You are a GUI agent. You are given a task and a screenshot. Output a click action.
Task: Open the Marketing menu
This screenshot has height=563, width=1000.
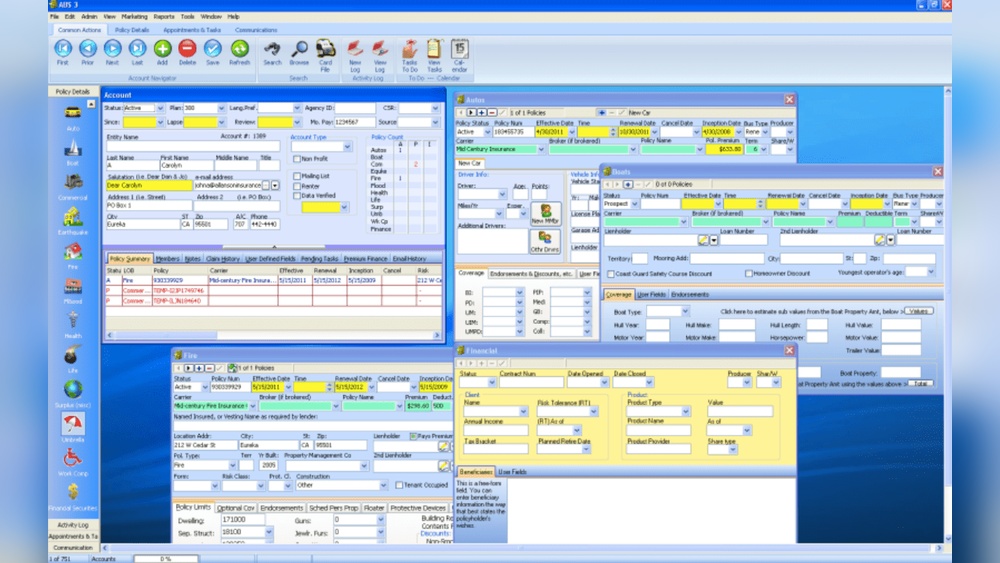pos(134,17)
